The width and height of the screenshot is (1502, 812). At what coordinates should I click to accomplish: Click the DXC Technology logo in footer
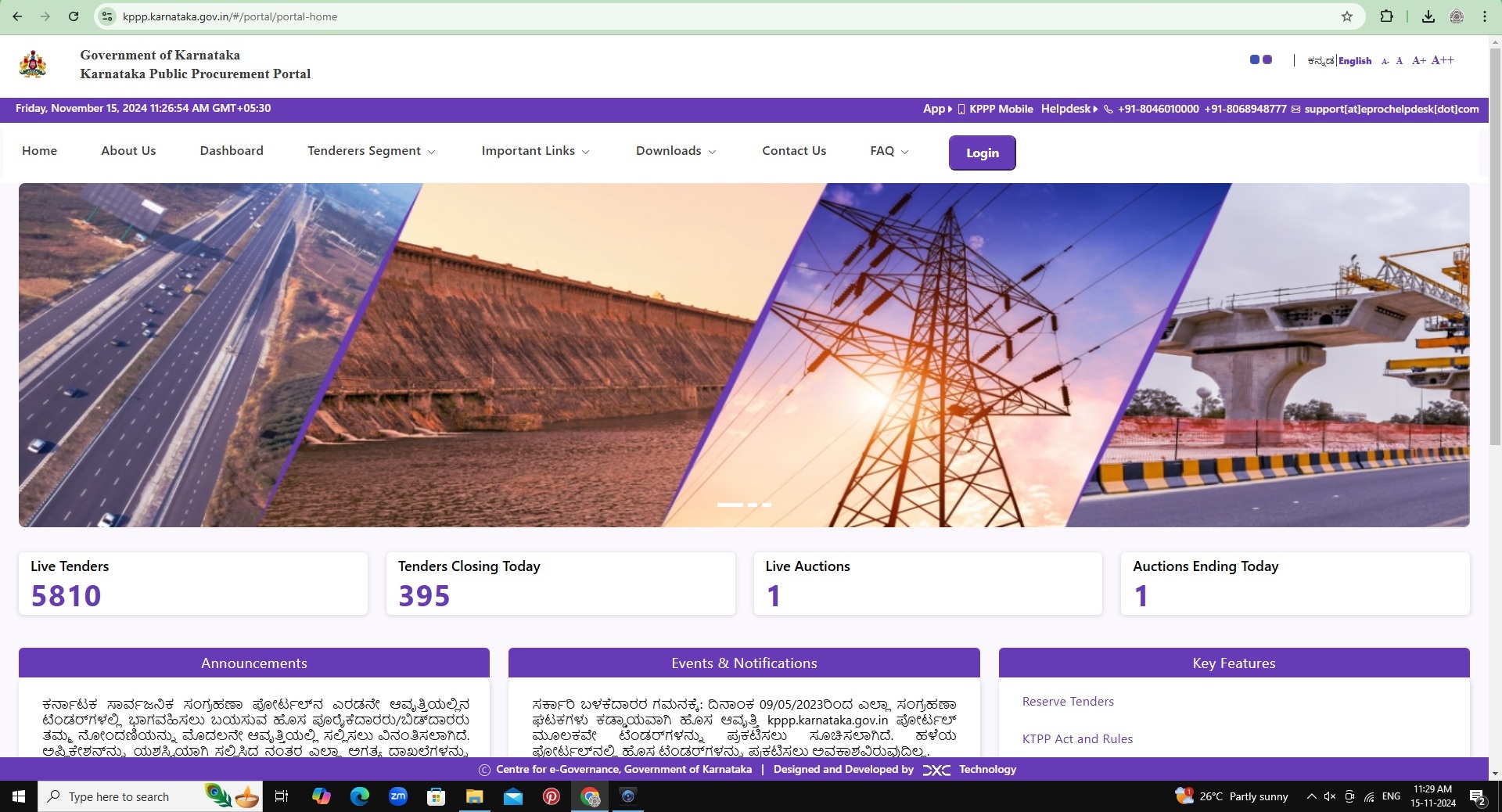tap(936, 770)
